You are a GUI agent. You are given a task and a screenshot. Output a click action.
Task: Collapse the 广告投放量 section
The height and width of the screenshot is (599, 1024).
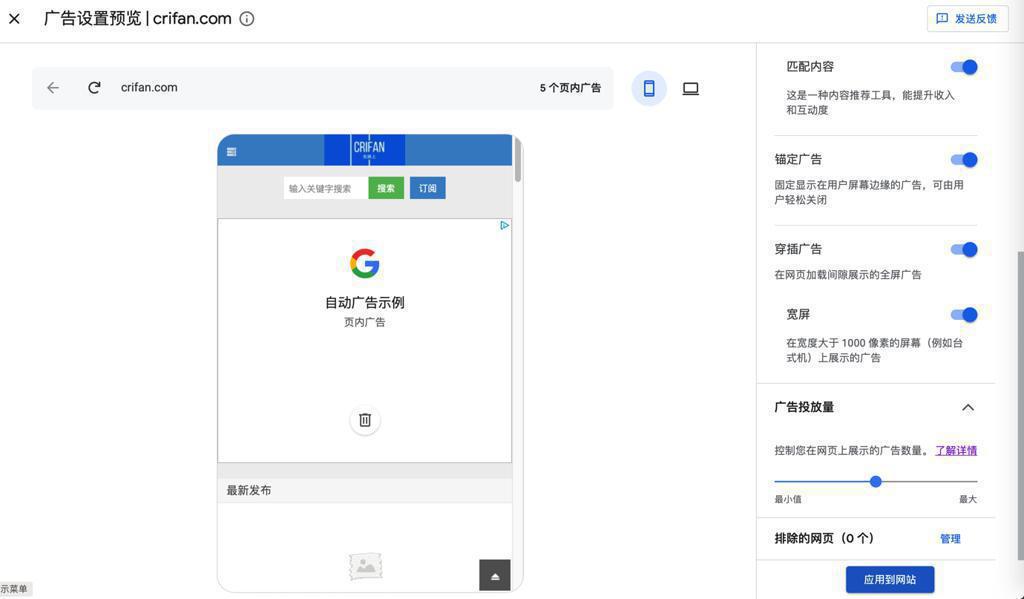(968, 408)
